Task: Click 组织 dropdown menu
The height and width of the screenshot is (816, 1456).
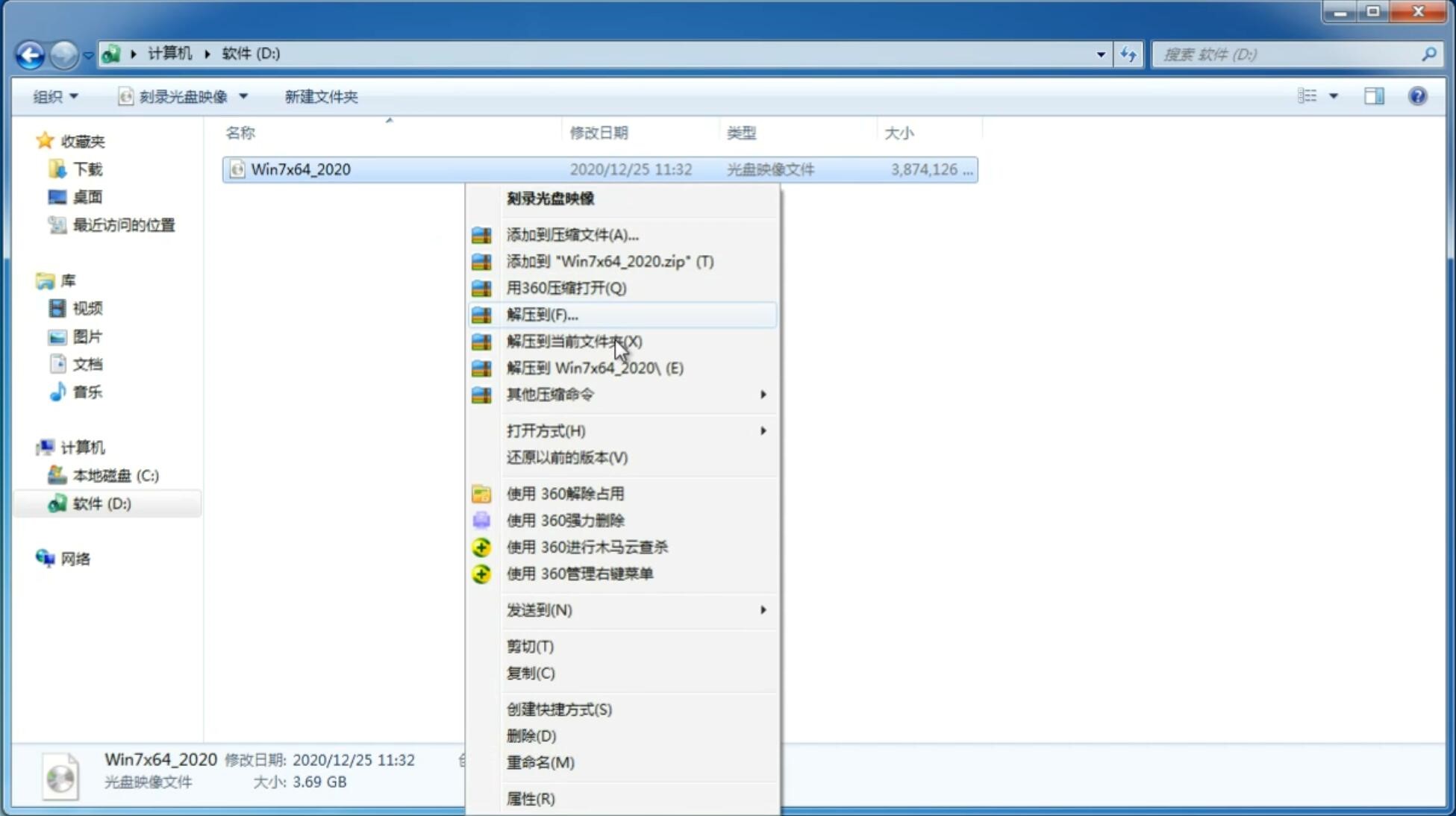Action: click(x=55, y=96)
